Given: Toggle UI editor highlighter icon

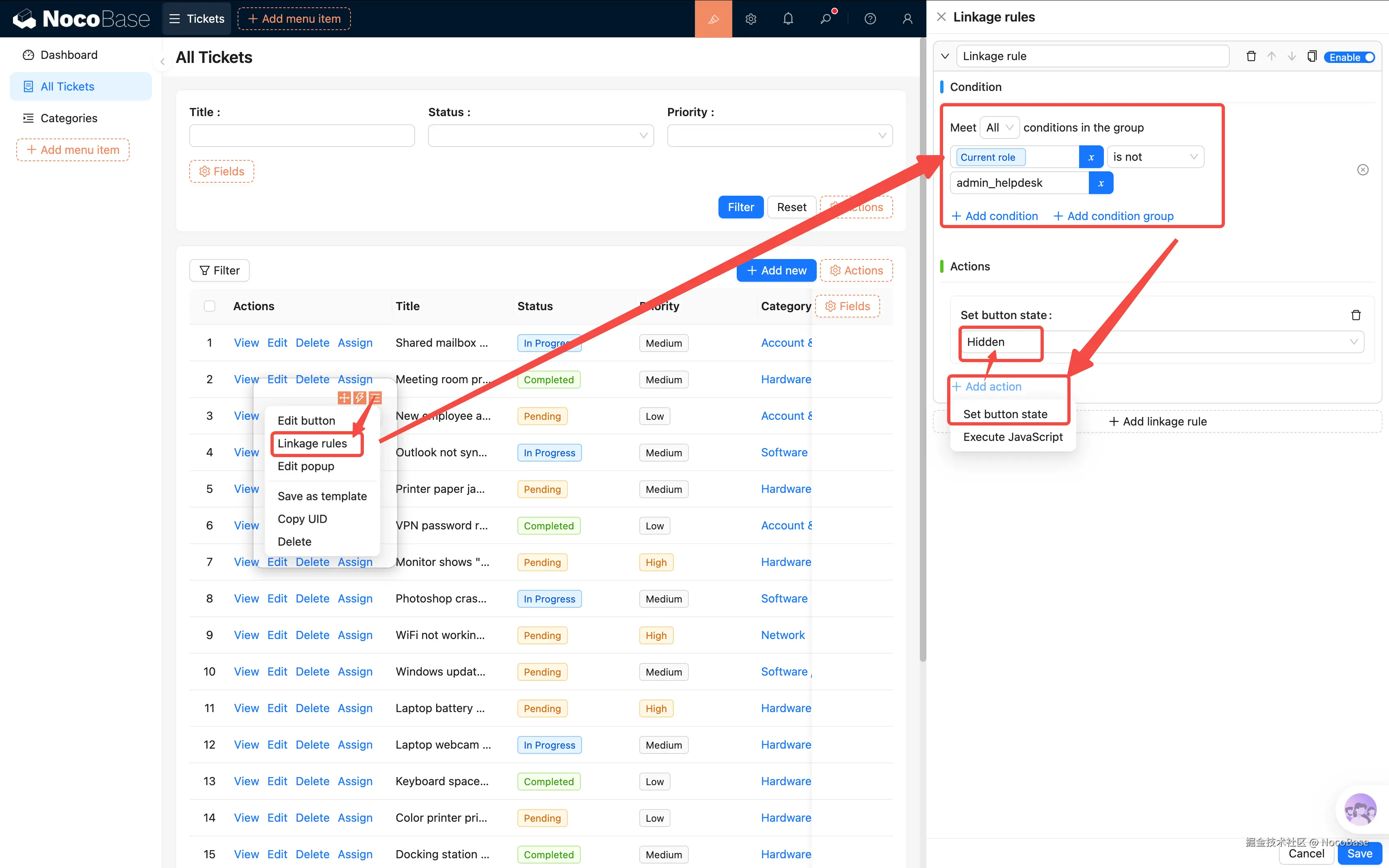Looking at the screenshot, I should pos(713,19).
